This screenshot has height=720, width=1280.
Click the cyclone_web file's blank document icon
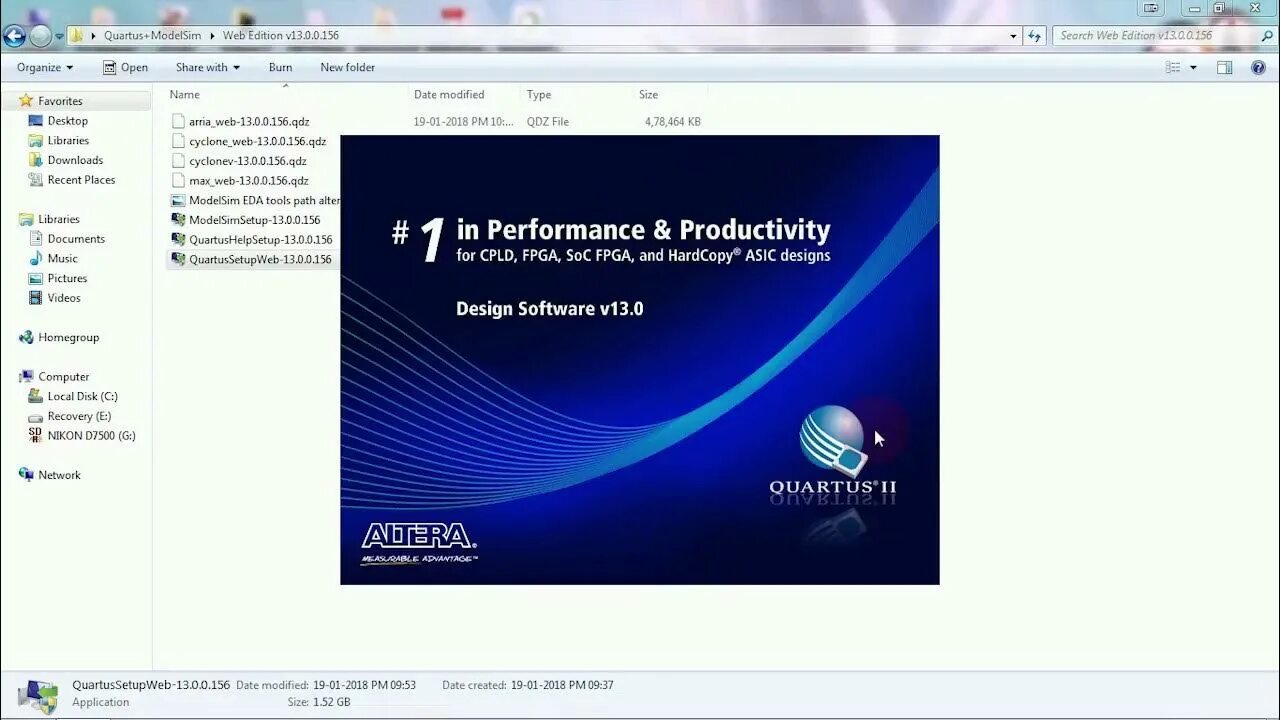(178, 141)
